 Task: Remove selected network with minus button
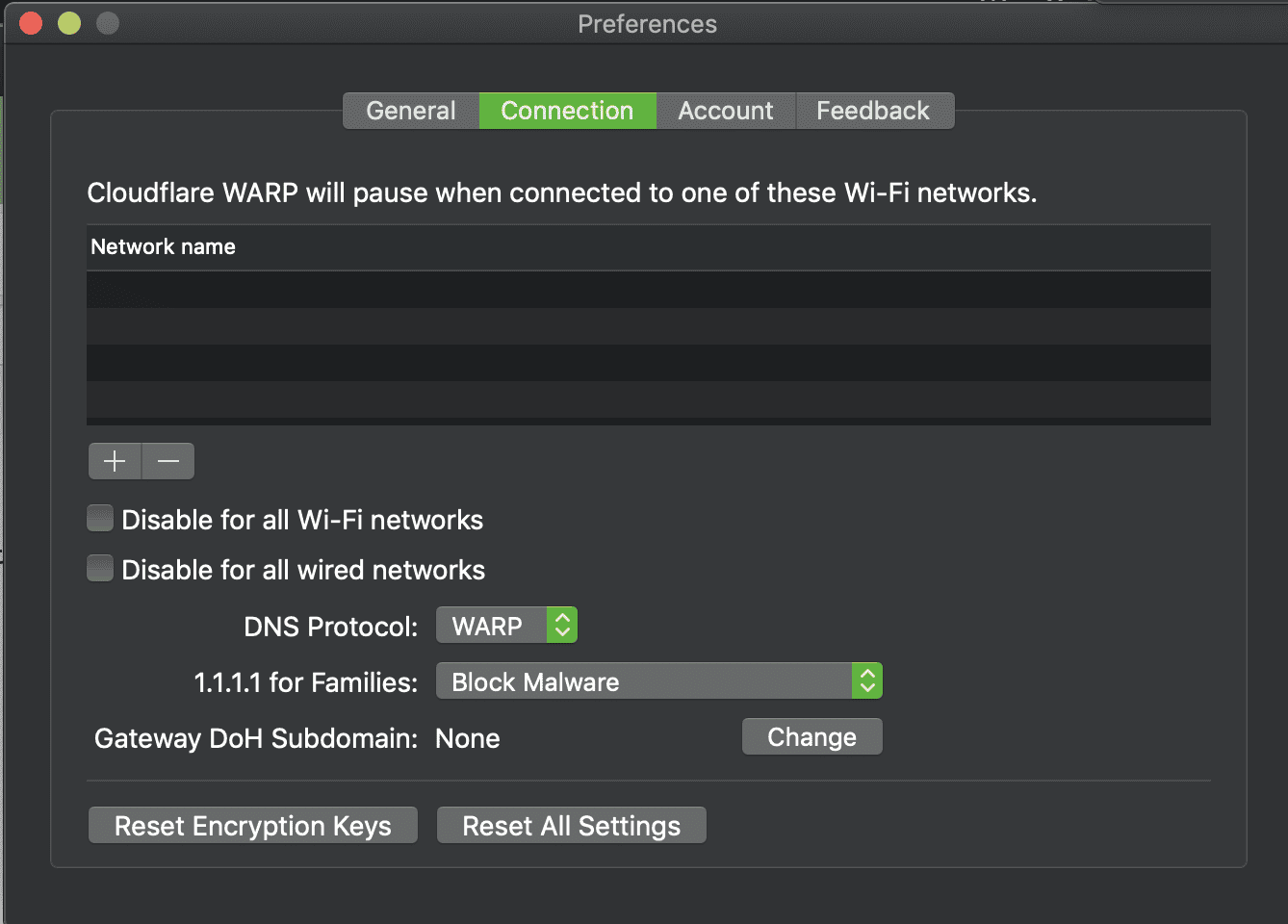click(x=168, y=461)
